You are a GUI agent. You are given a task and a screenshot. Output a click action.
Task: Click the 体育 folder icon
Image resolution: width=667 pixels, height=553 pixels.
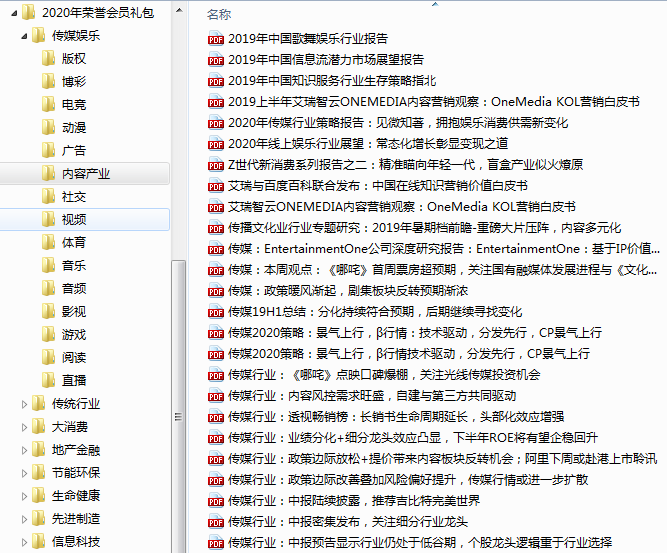pos(48,242)
